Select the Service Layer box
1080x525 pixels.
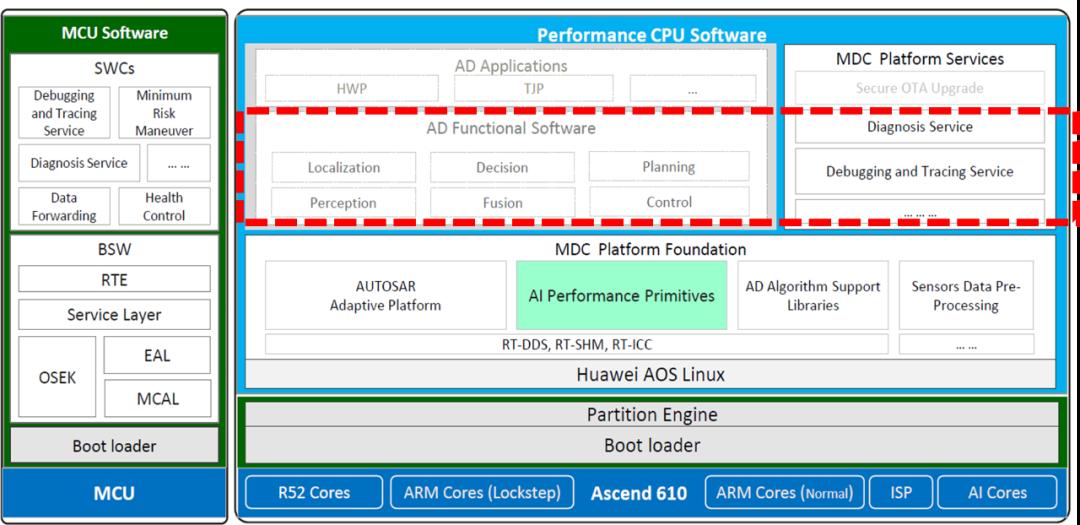pos(114,315)
